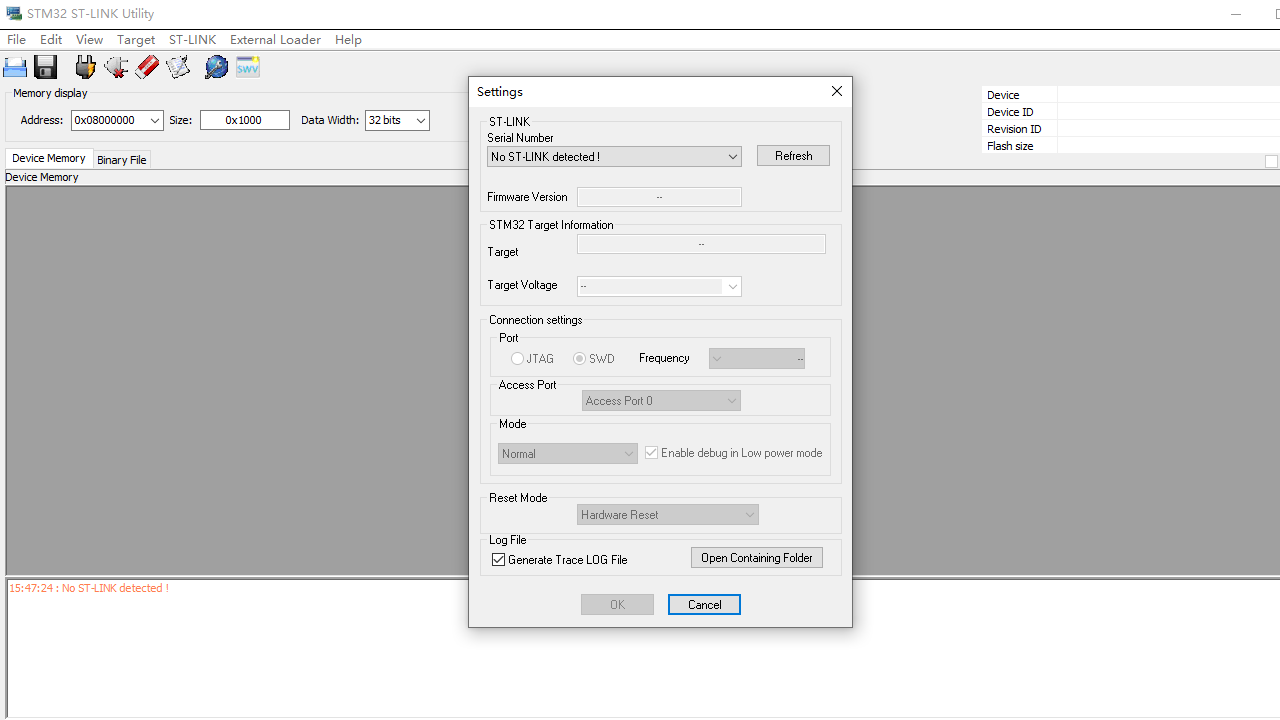Select the JTAG port option

[517, 358]
